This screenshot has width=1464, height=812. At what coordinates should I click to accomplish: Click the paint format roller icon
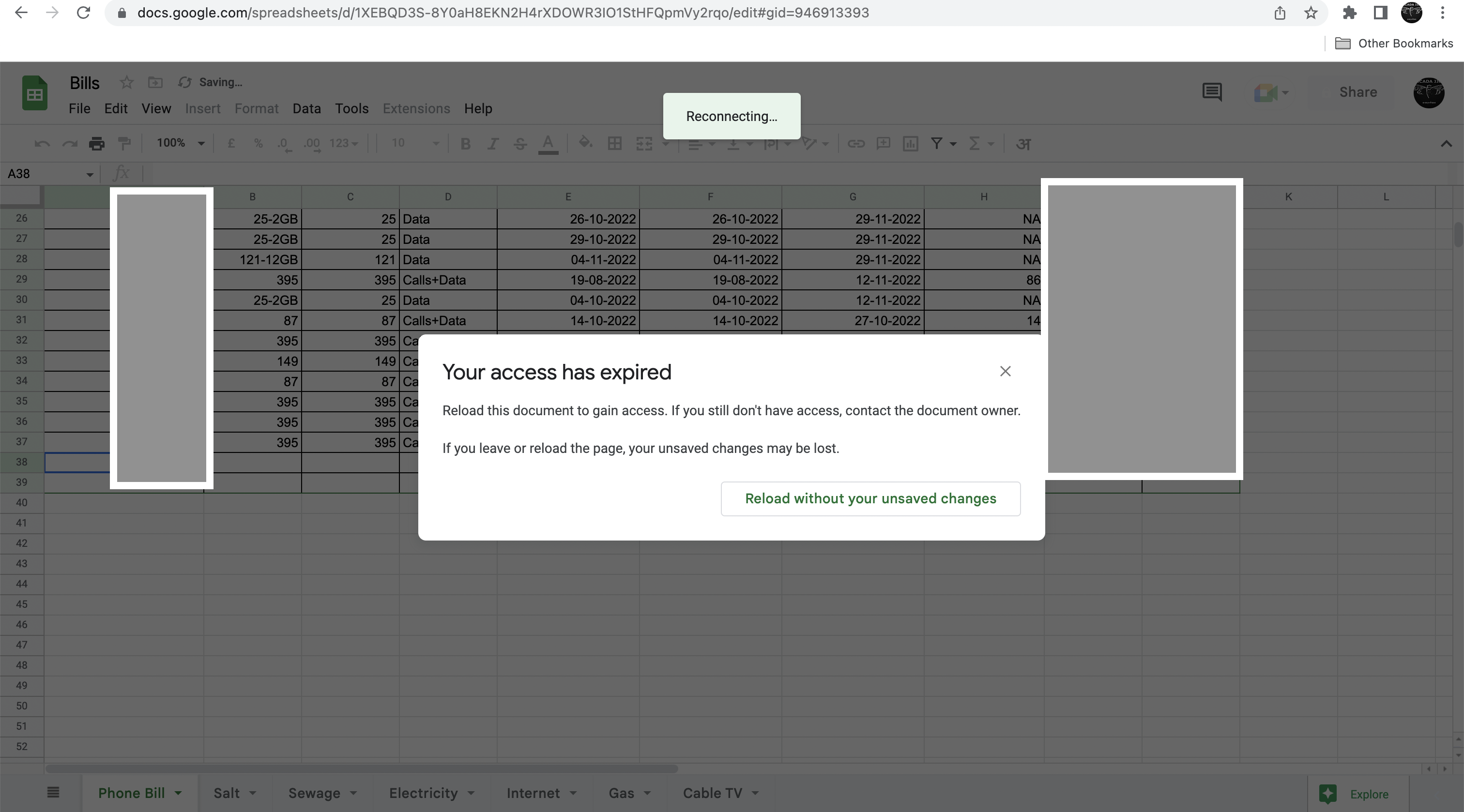point(124,144)
